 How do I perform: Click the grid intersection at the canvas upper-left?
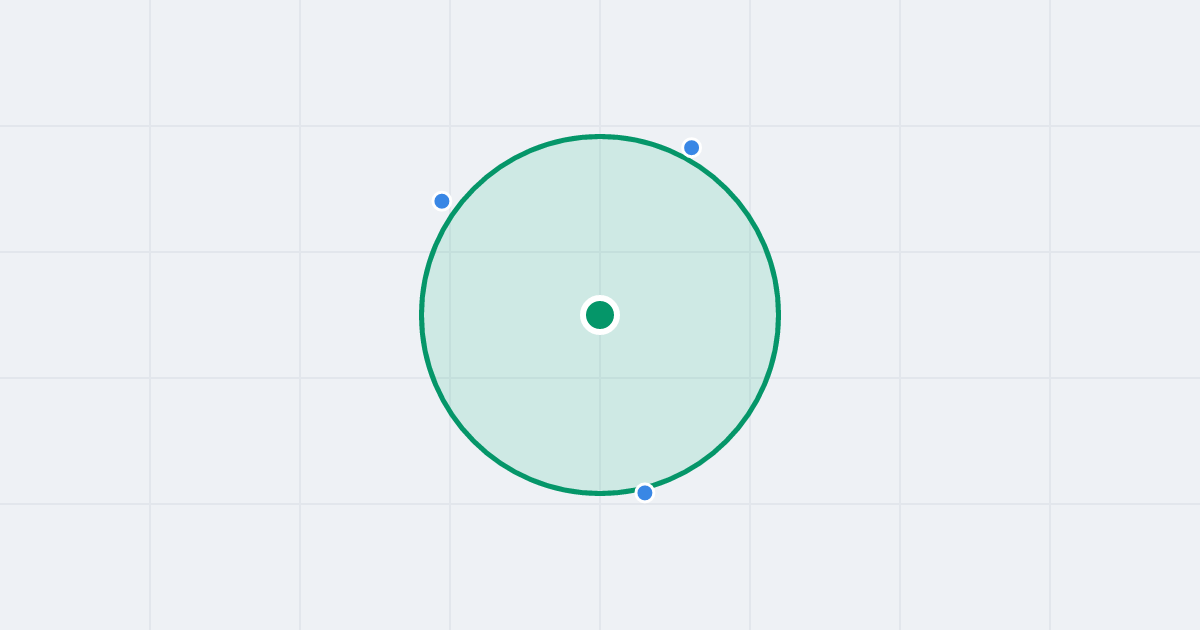click(x=150, y=126)
